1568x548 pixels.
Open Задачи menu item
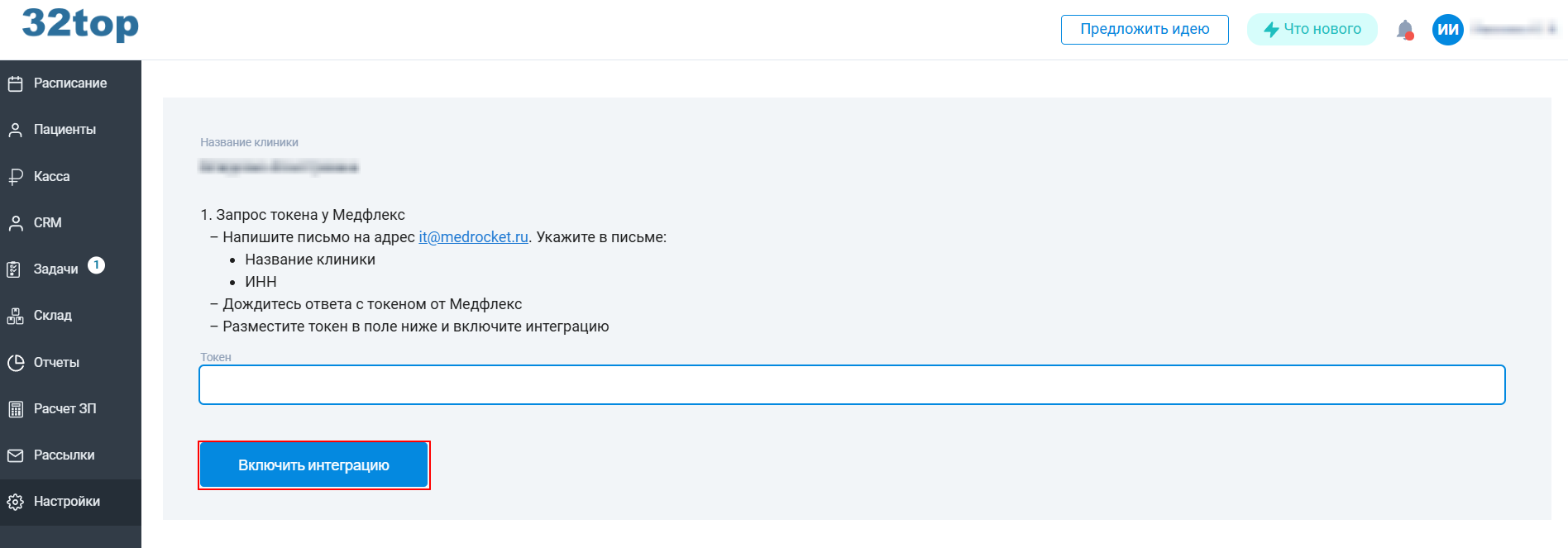tap(70, 269)
